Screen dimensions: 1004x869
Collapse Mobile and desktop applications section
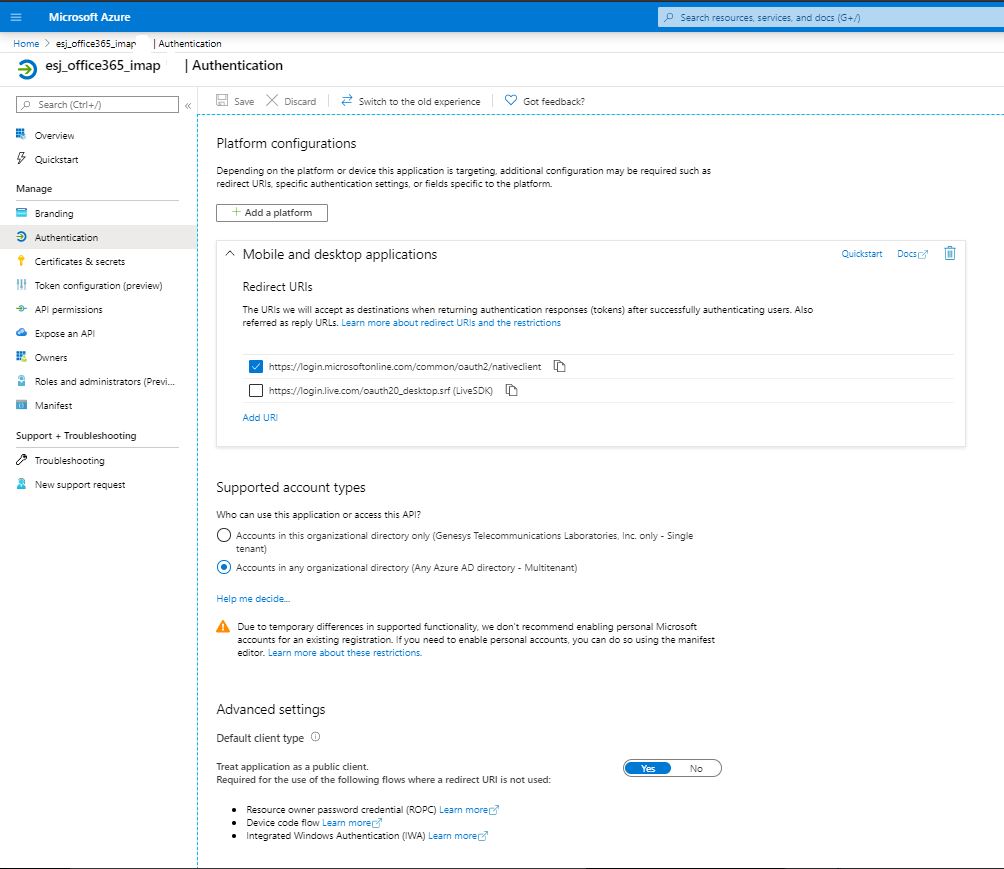pyautogui.click(x=230, y=254)
